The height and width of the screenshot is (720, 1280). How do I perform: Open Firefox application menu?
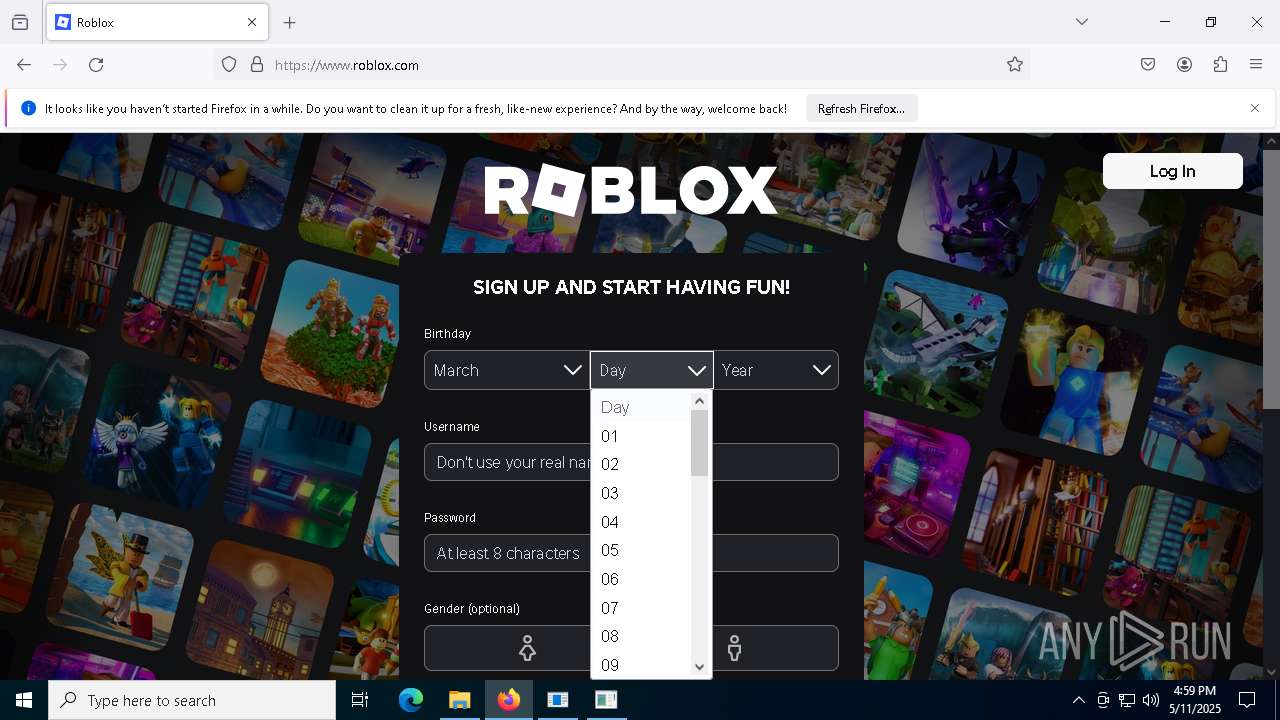tap(1256, 65)
